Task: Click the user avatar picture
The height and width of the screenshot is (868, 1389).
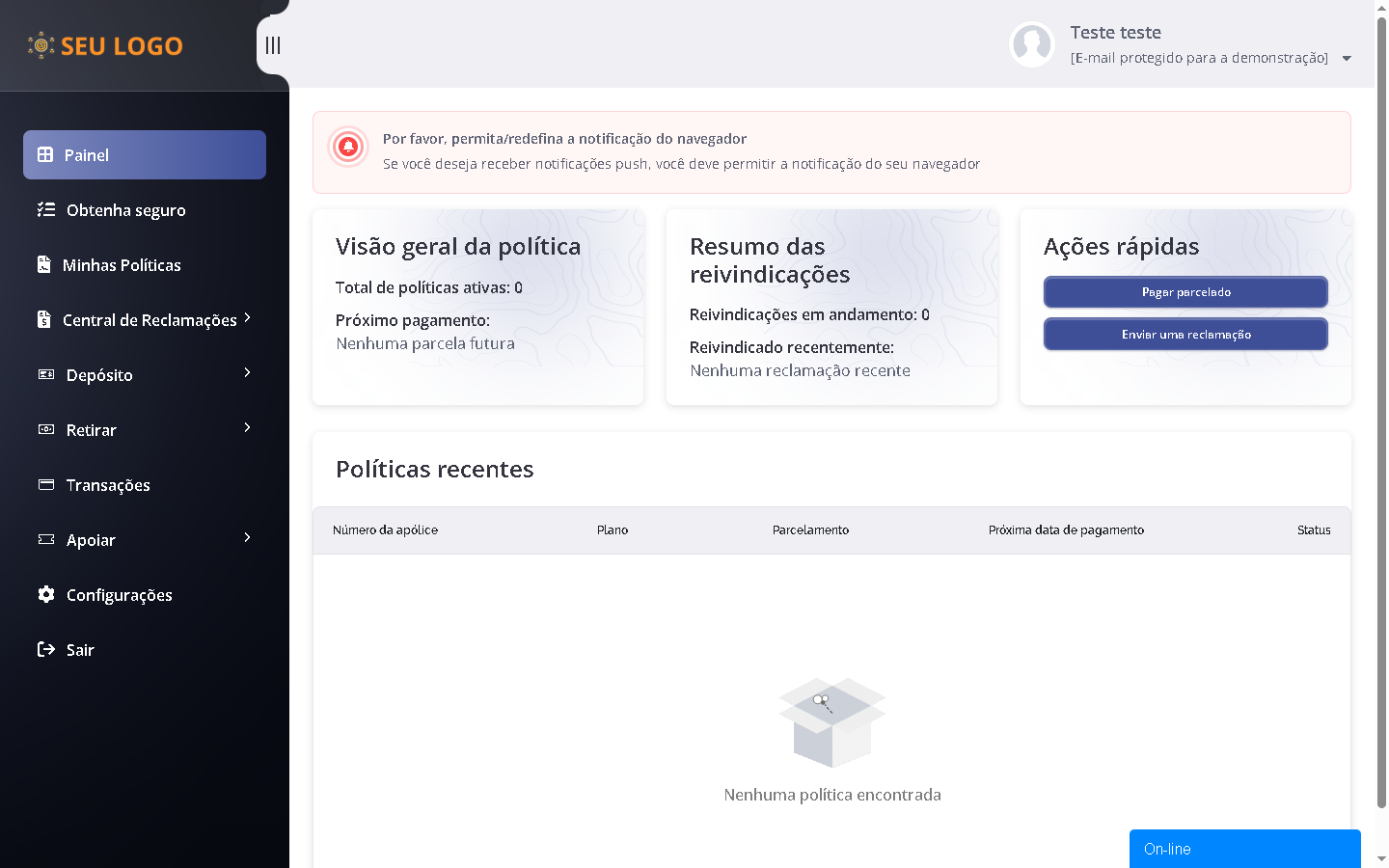Action: point(1032,44)
